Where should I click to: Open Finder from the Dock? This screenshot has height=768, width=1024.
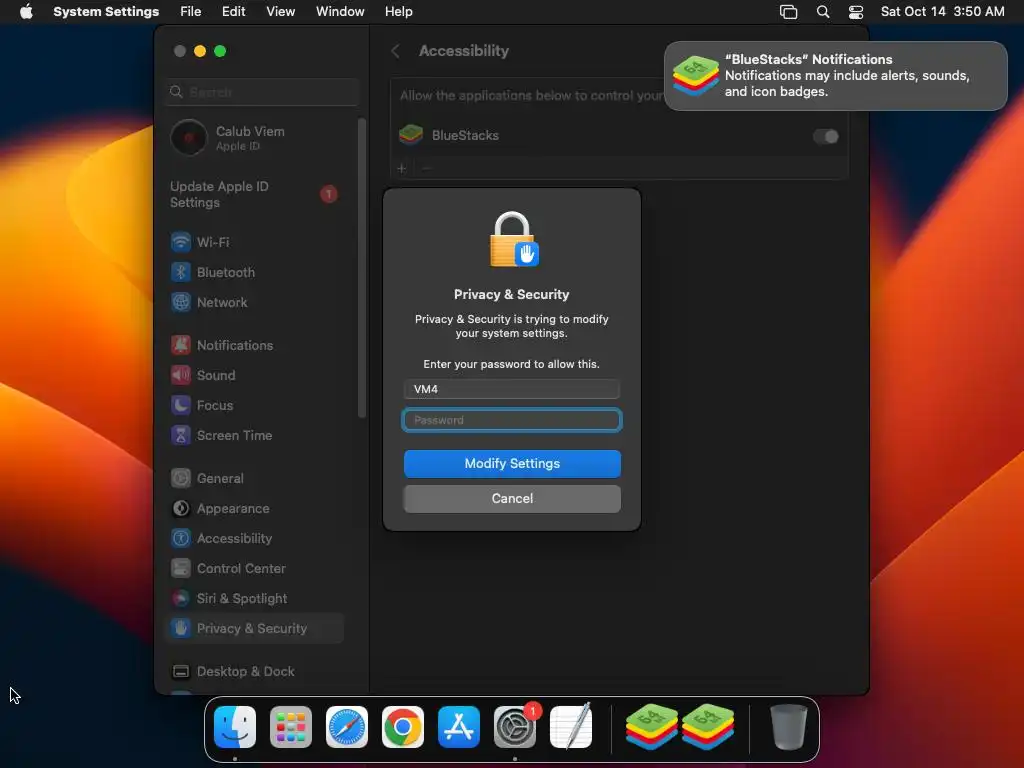point(235,727)
